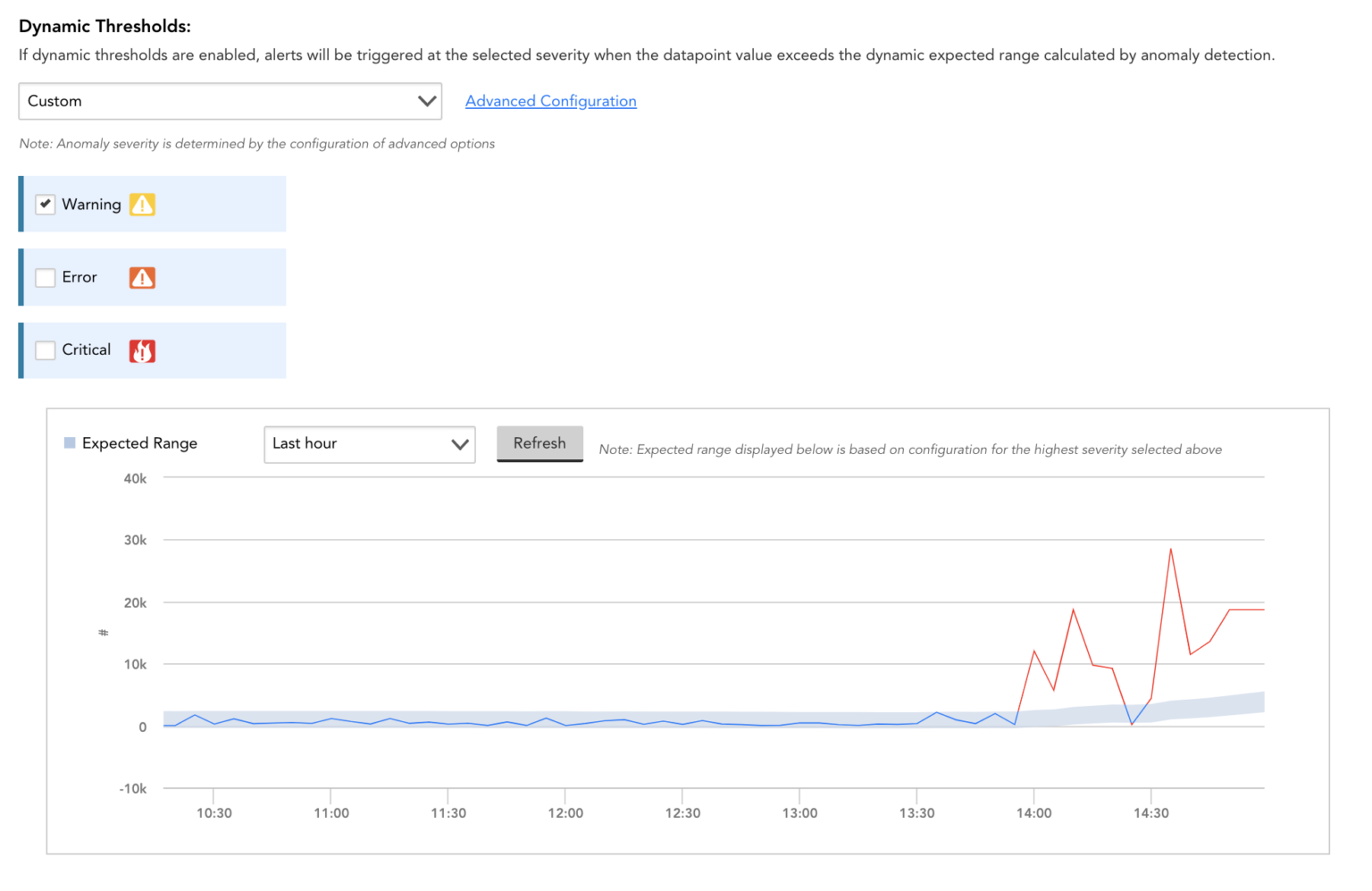Click the chevron on the Last hour selector
The image size is (1372, 891).
[460, 444]
